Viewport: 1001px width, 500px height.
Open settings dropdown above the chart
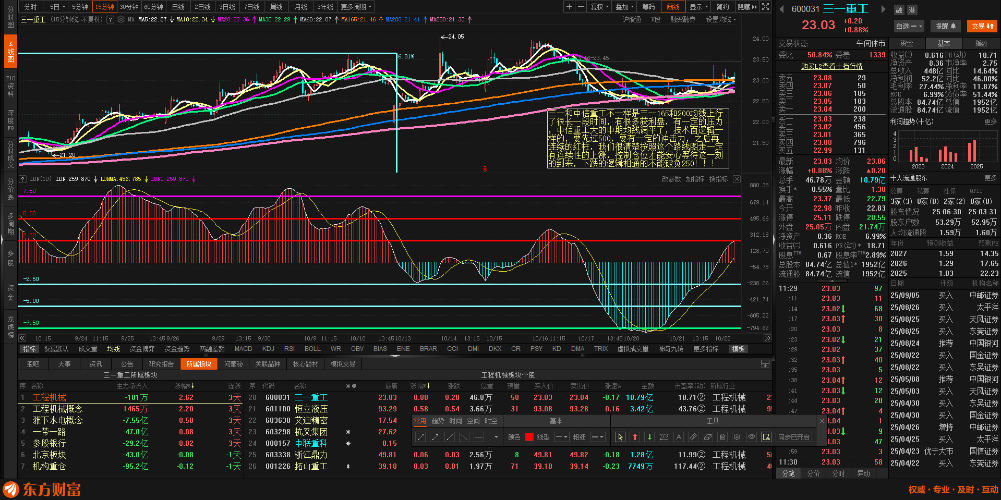point(721,20)
